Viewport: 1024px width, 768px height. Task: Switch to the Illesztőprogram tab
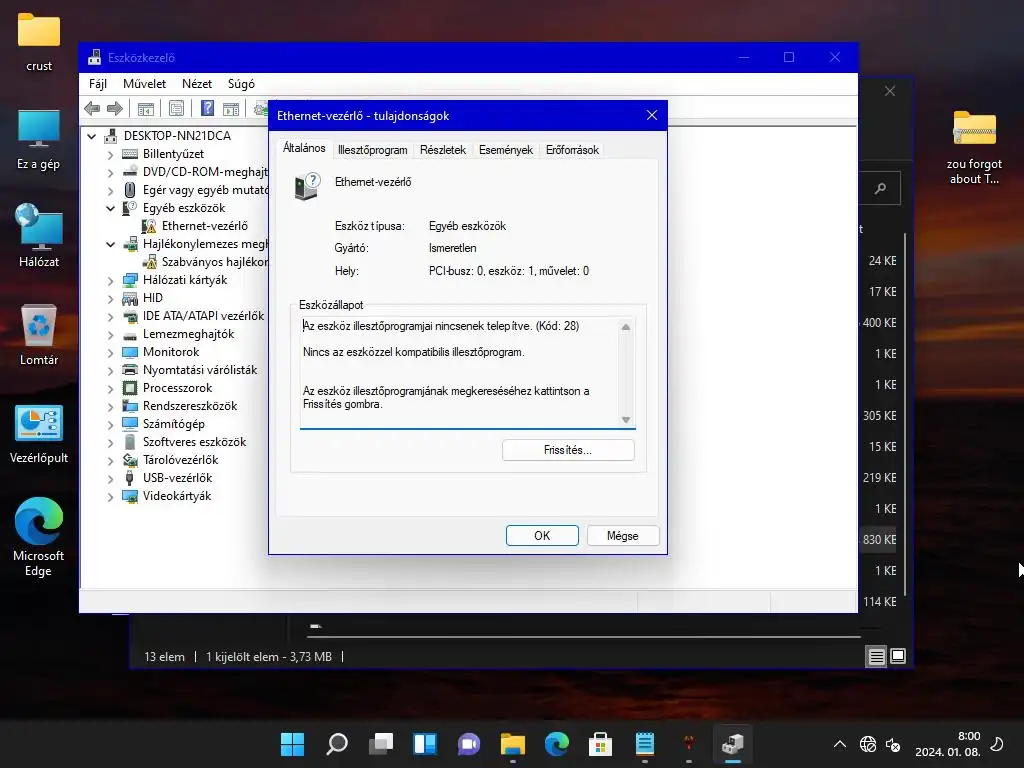coord(372,150)
